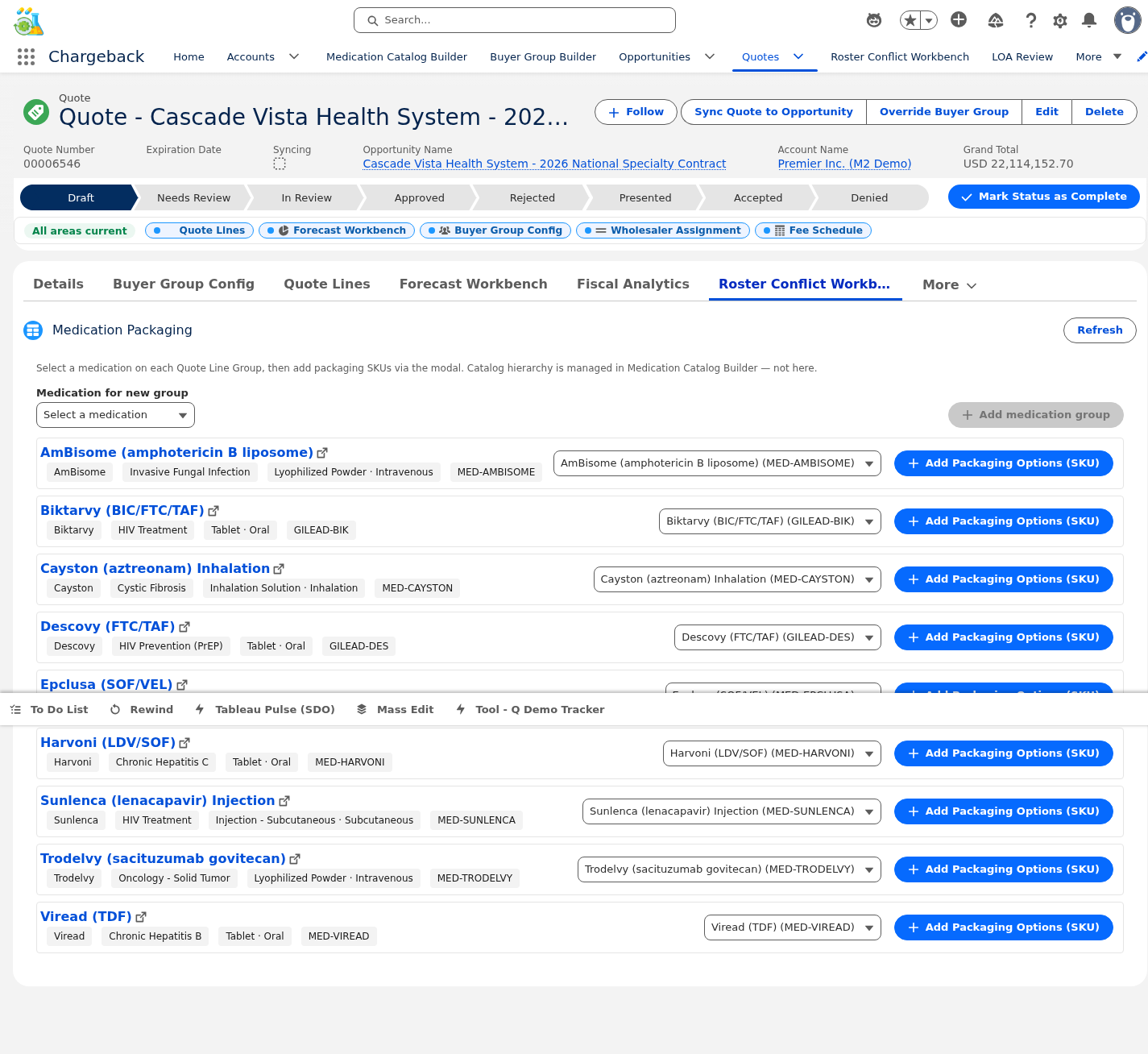Viewport: 1148px width, 1054px height.
Task: Switch to the Quote Lines tab
Action: coord(327,284)
